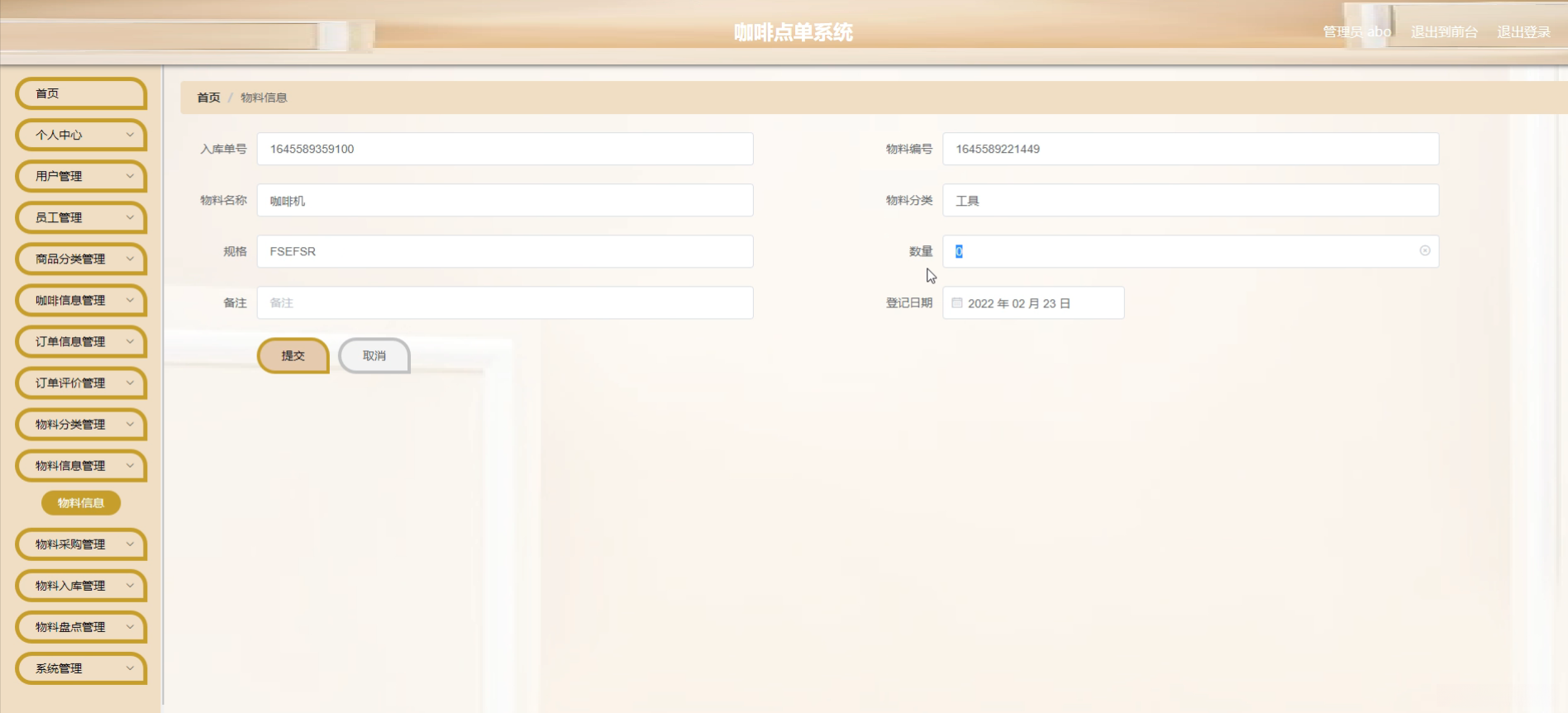Open the 咖啡信息管理 sidebar menu

[81, 300]
